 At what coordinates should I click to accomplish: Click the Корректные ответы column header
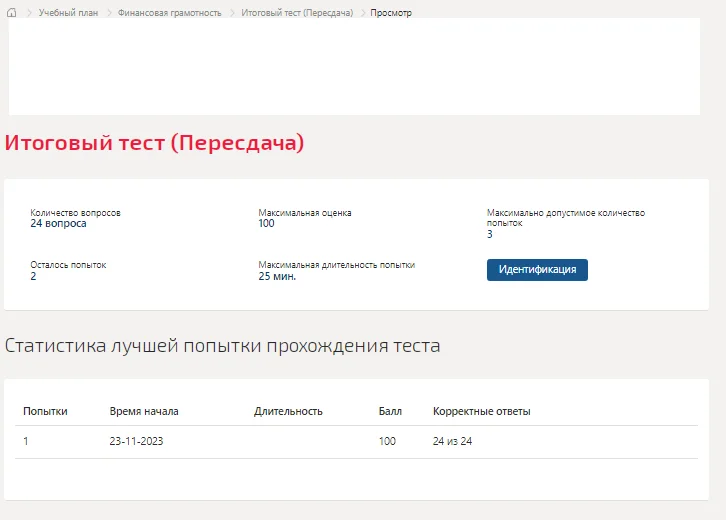pyautogui.click(x=482, y=411)
